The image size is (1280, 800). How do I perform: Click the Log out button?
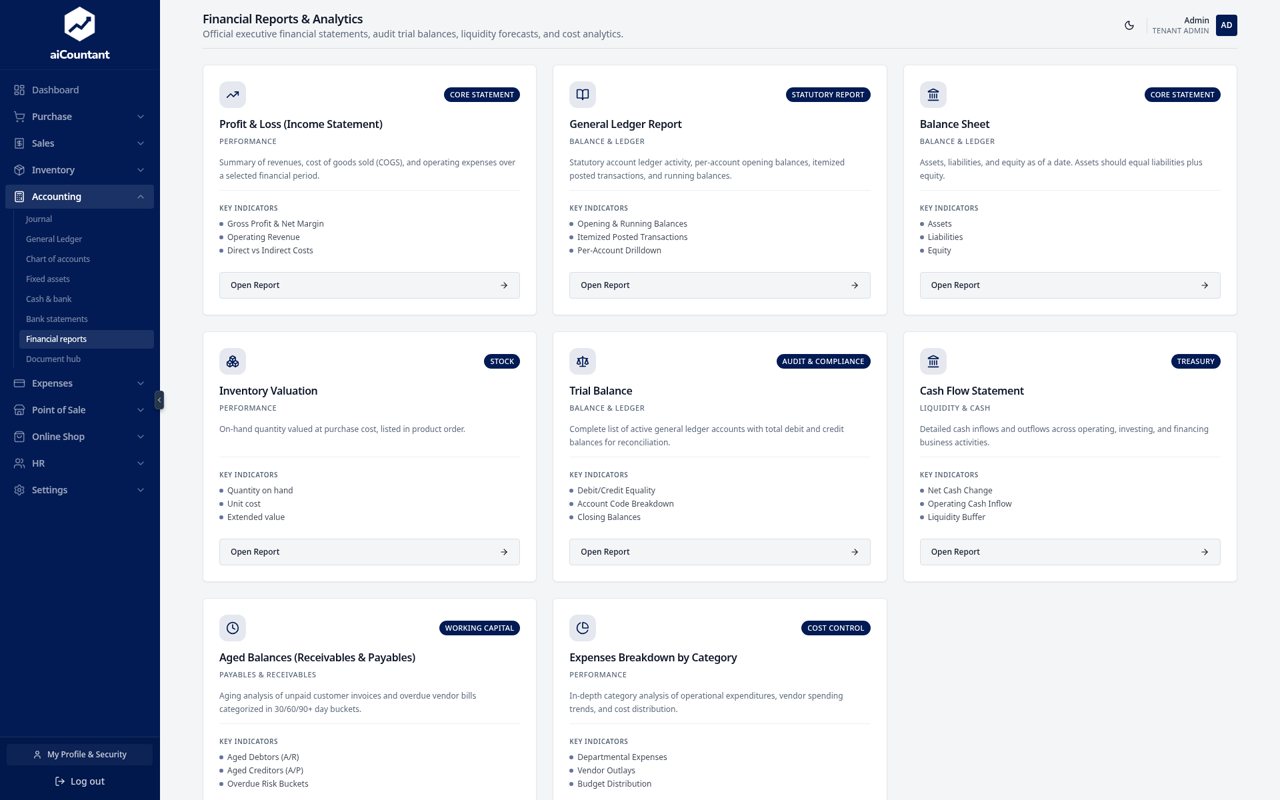tap(80, 781)
